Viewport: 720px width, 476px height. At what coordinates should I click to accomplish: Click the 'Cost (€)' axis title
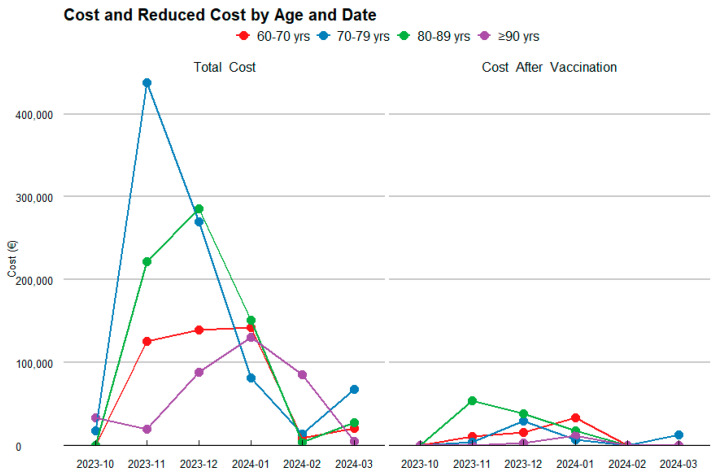coord(12,259)
